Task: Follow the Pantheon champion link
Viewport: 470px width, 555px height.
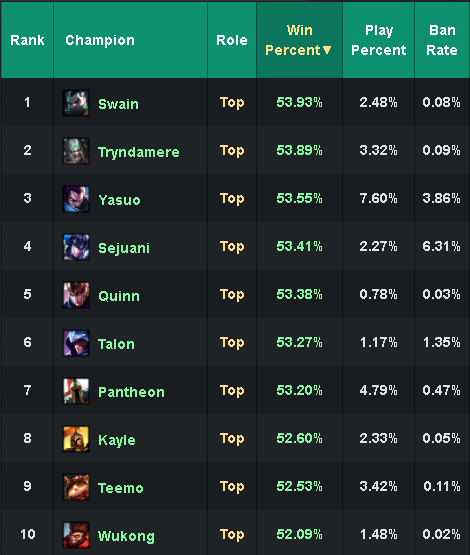Action: pos(131,392)
